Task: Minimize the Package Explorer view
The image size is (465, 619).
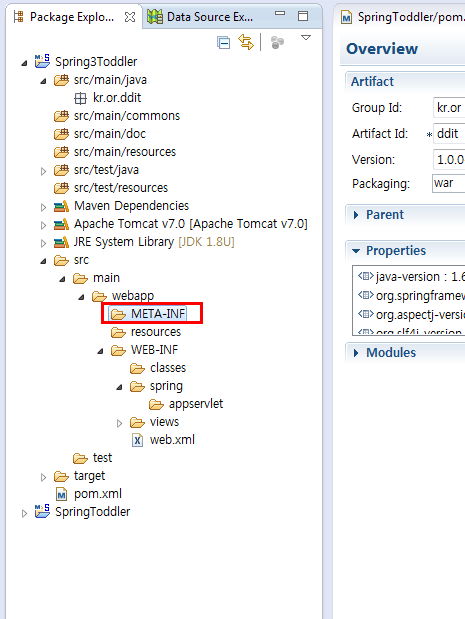Action: (280, 13)
